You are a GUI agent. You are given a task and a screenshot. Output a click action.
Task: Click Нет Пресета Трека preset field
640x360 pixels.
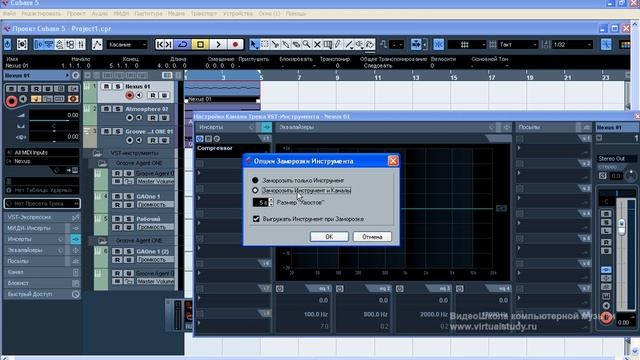(x=42, y=203)
